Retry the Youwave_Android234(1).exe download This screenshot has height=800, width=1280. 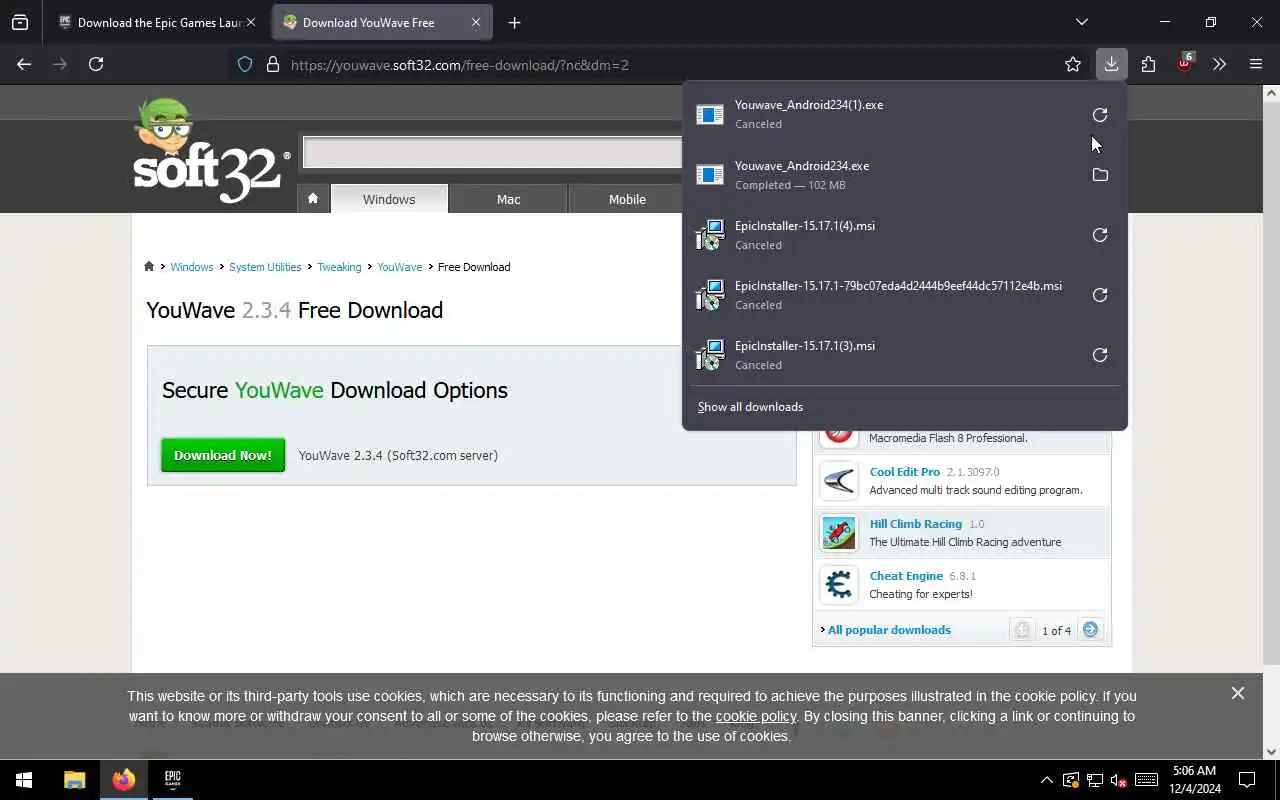click(1100, 115)
